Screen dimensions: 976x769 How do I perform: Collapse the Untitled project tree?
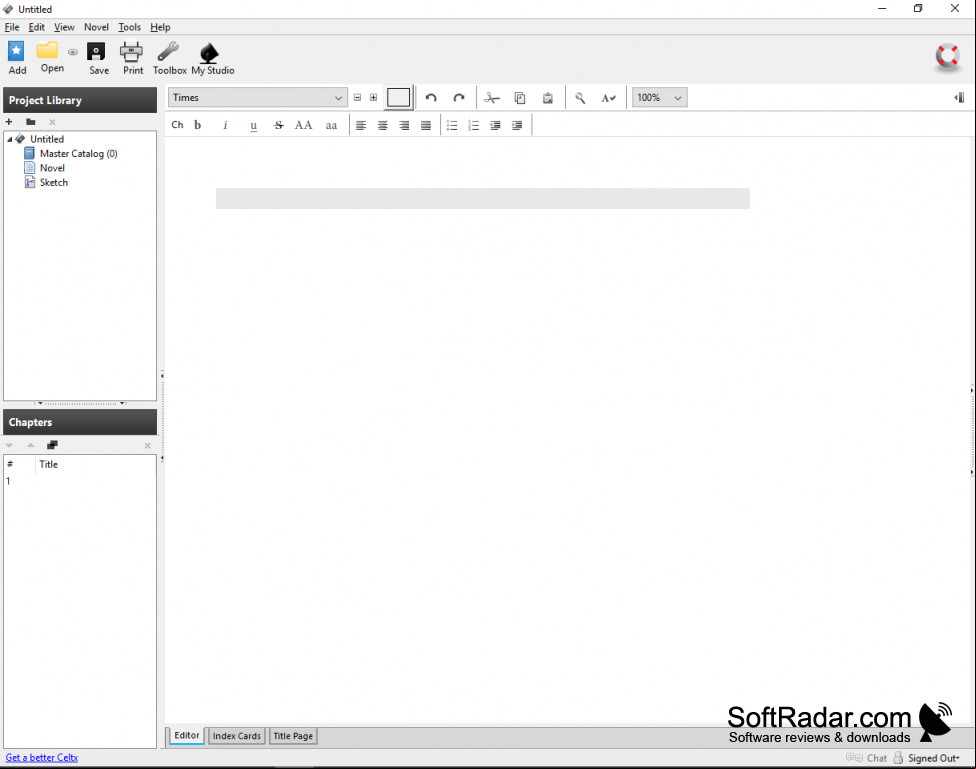10,139
